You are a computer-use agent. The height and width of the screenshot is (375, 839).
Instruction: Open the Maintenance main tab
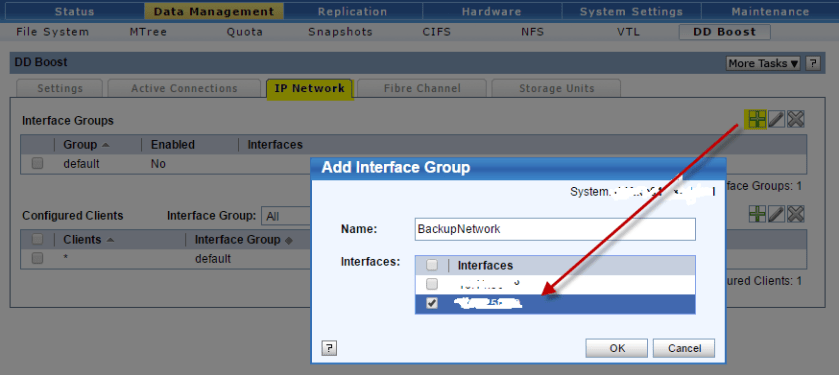tap(770, 11)
